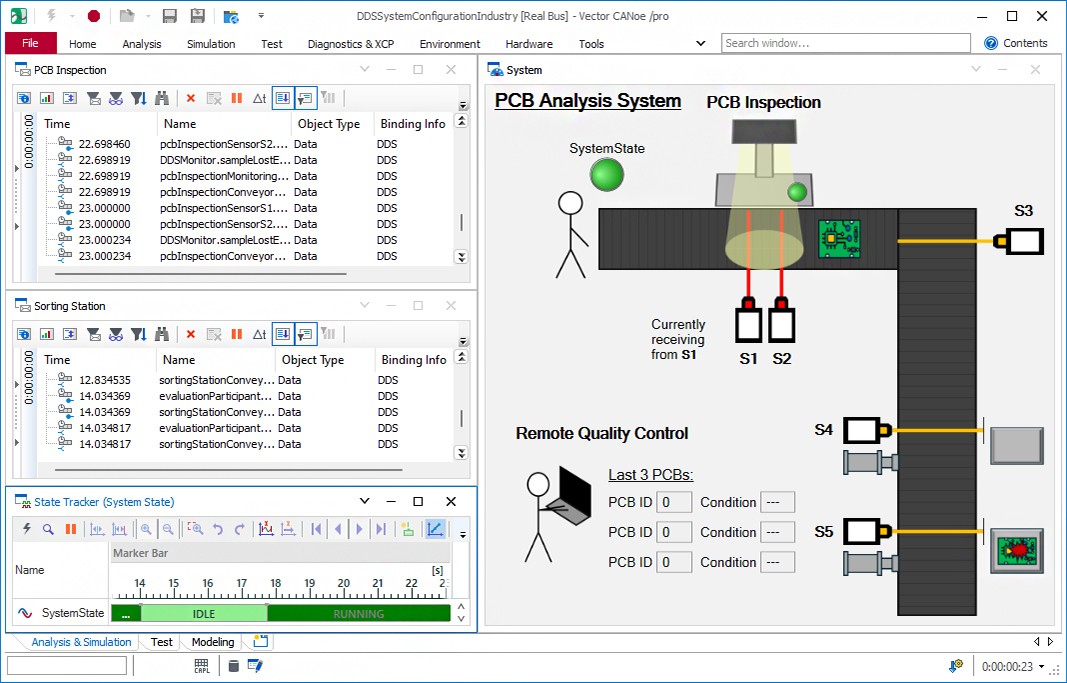The width and height of the screenshot is (1067, 683).
Task: Click binoculars search icon in PCB Inspection toolbar
Action: click(161, 98)
